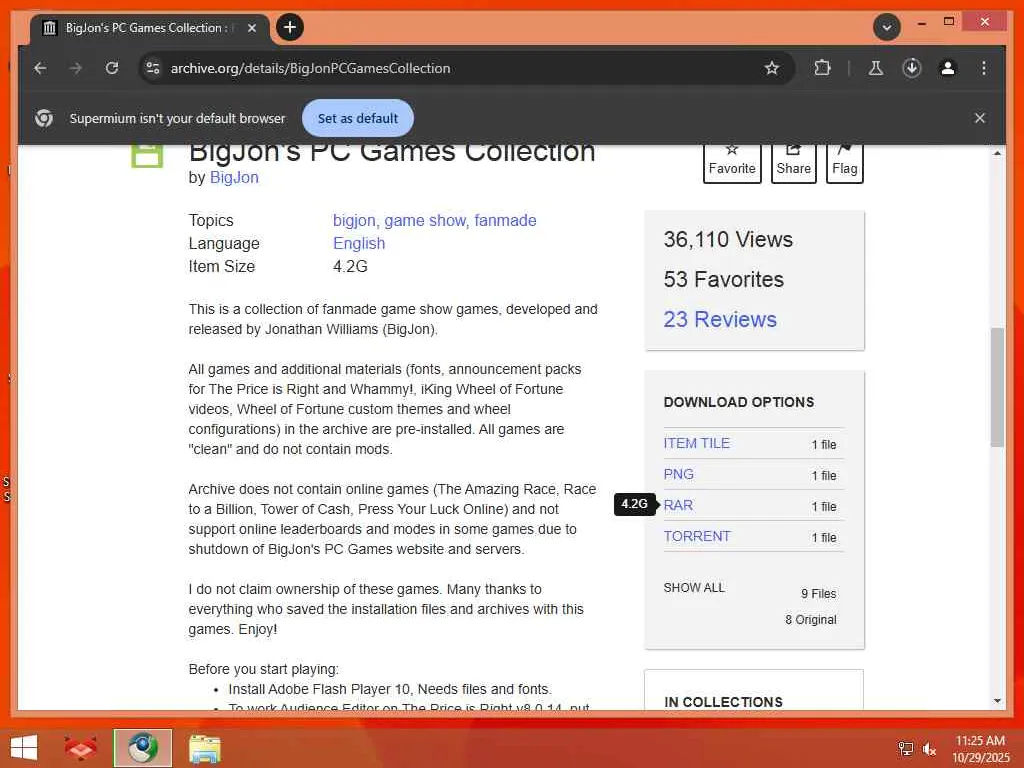Open site information icon in address bar
The image size is (1024, 768).
point(153,68)
